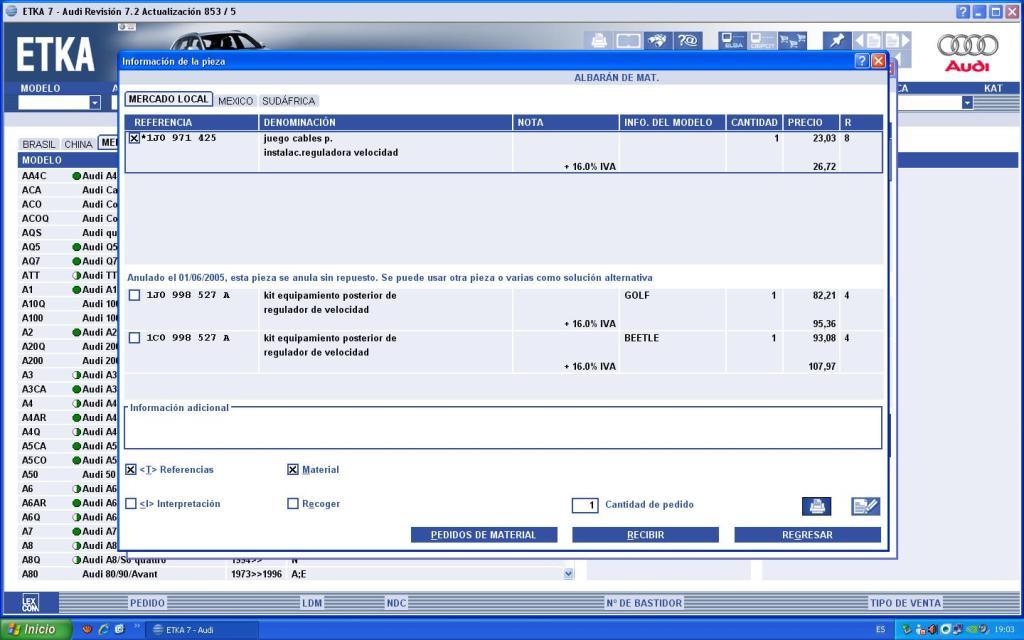Image resolution: width=1024 pixels, height=640 pixels.
Task: Open the MODELO dropdown arrow in main window
Action: click(95, 103)
